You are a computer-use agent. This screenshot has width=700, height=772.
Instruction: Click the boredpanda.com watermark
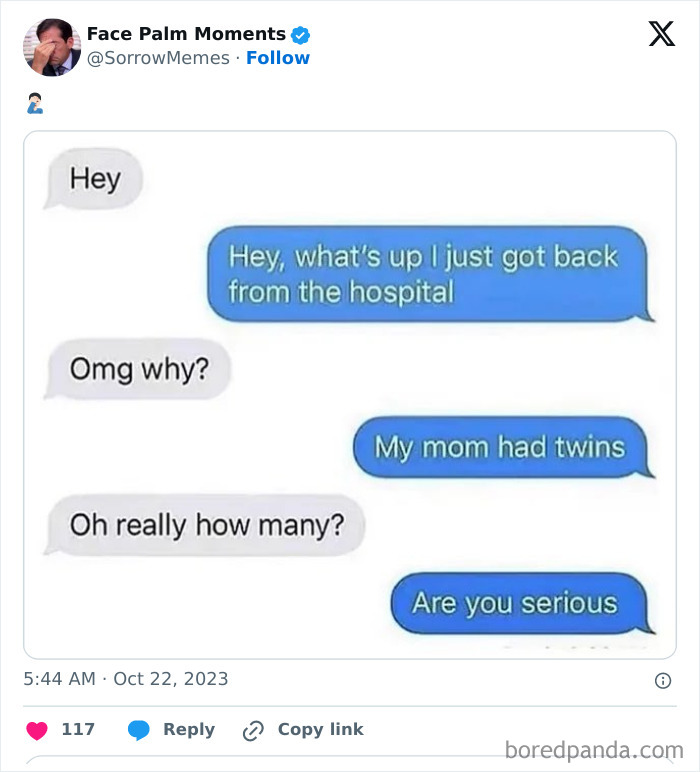pyautogui.click(x=594, y=750)
